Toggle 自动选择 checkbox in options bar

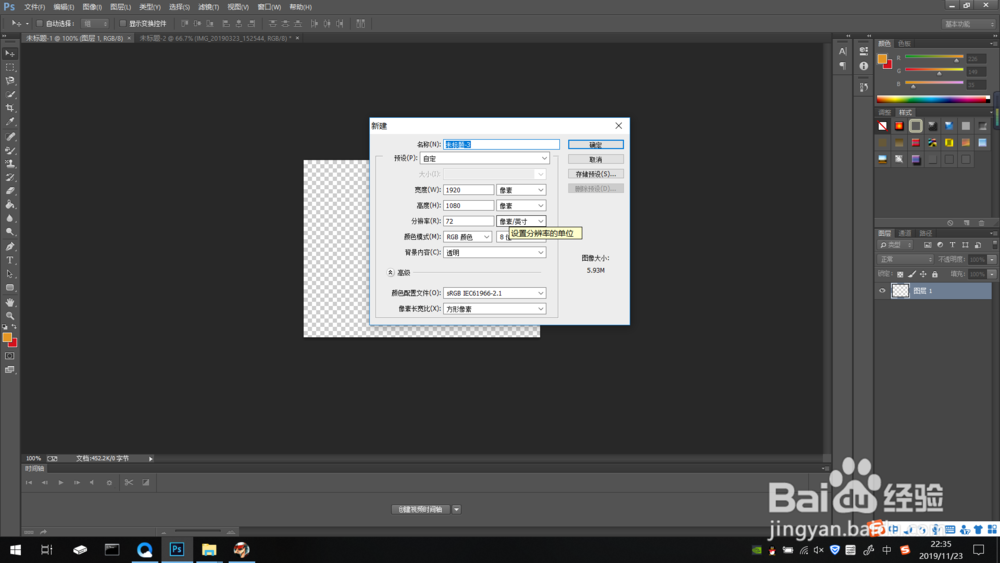click(39, 24)
